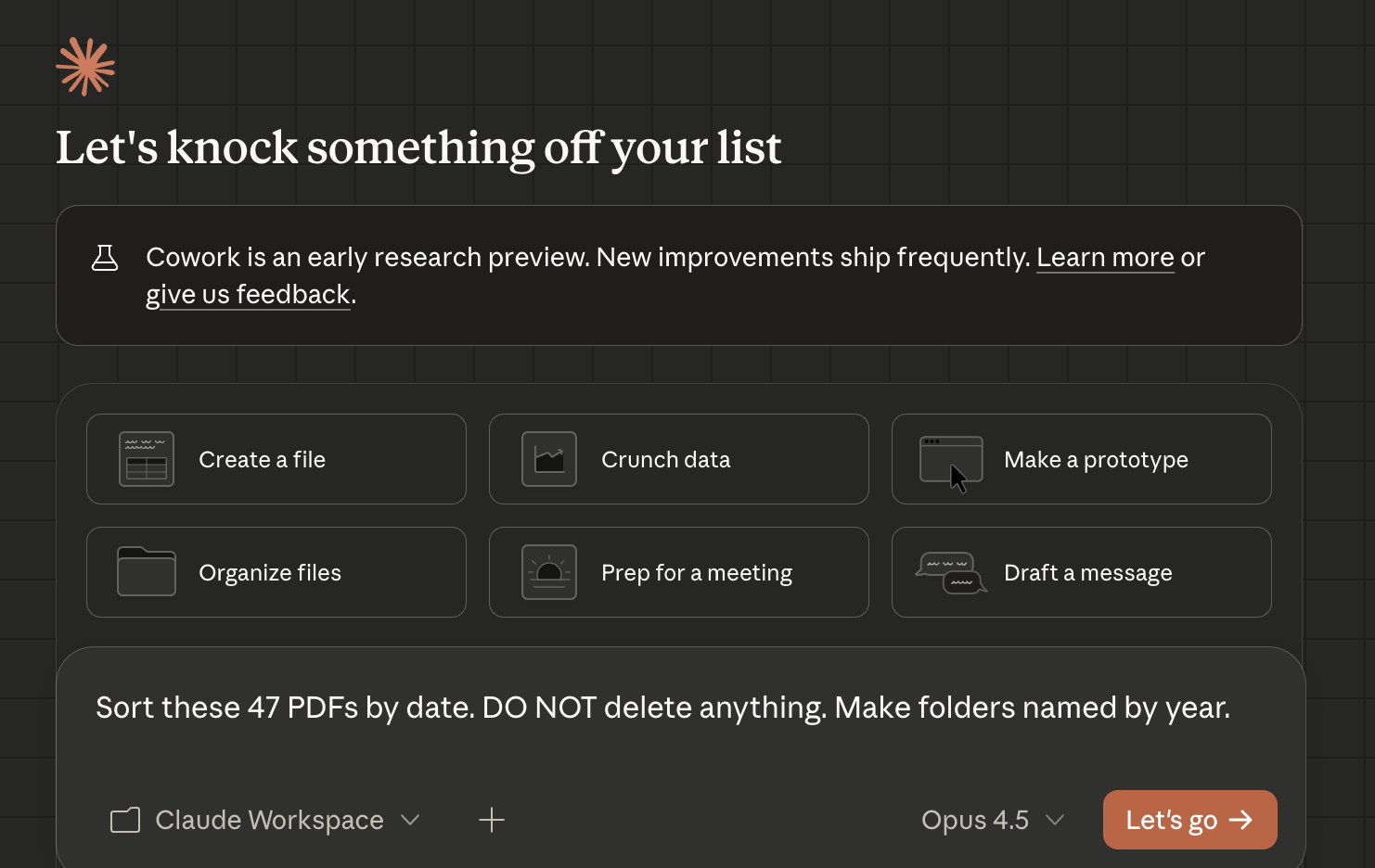Click the chevron beside Opus 4.5

1055,820
